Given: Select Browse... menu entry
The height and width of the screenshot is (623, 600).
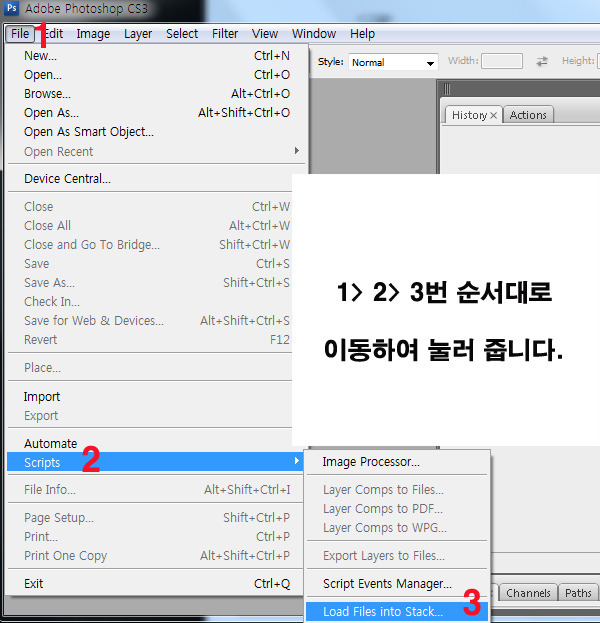Looking at the screenshot, I should coord(157,94).
